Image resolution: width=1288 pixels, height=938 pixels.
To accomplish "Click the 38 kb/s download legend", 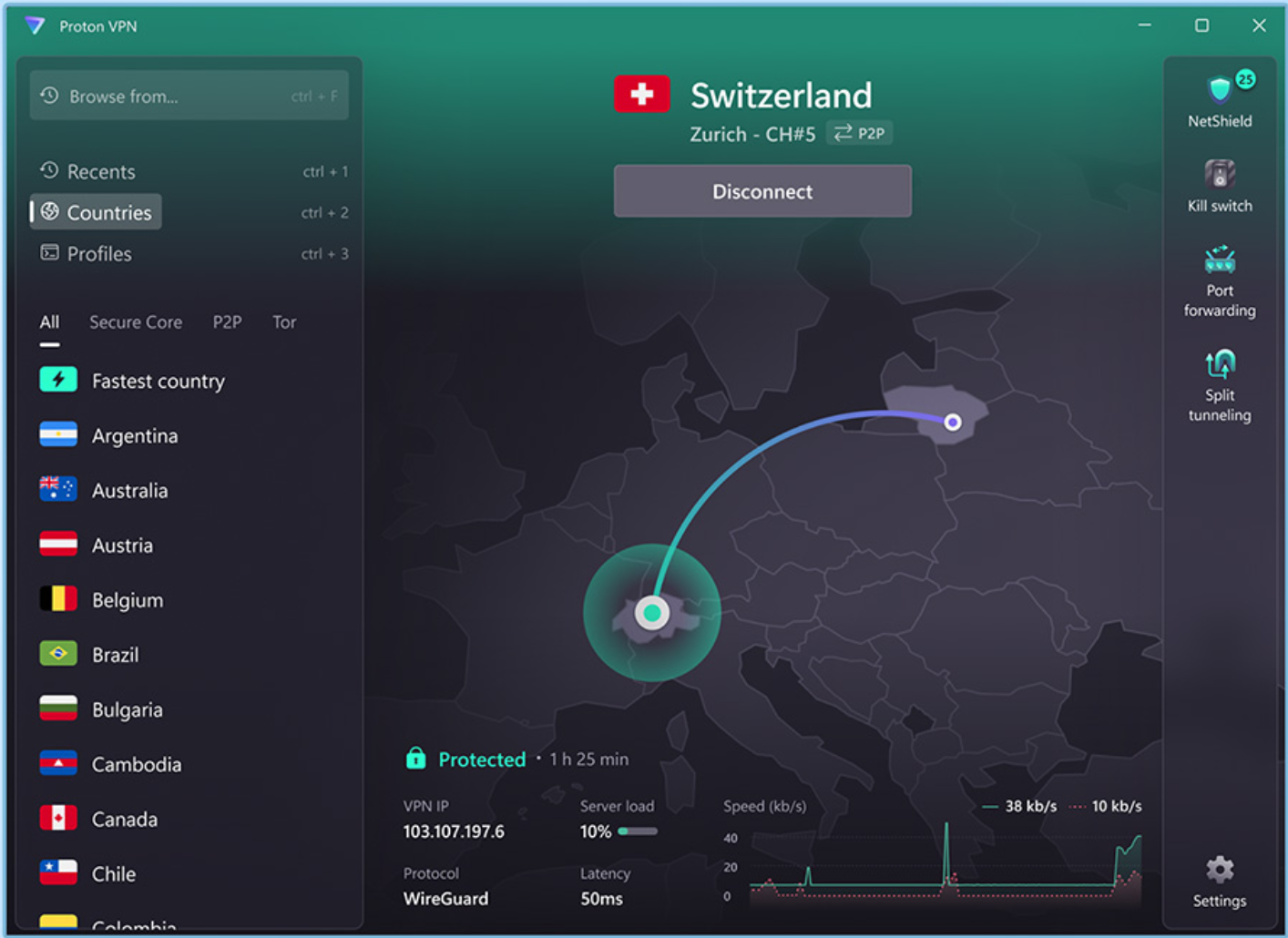I will pyautogui.click(x=1020, y=806).
